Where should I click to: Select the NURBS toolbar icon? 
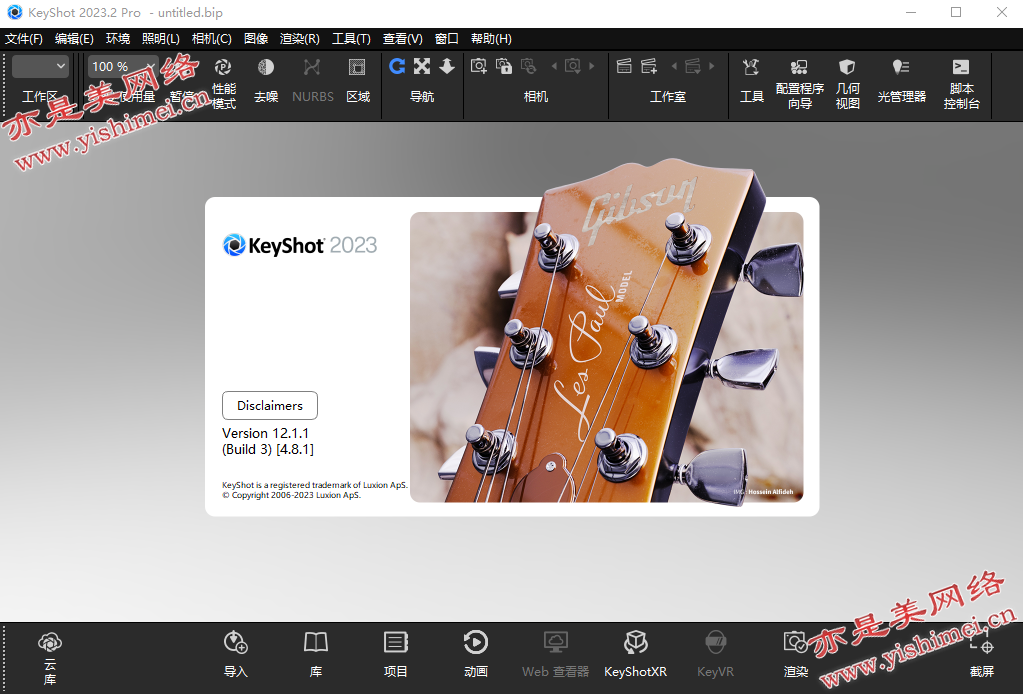312,67
